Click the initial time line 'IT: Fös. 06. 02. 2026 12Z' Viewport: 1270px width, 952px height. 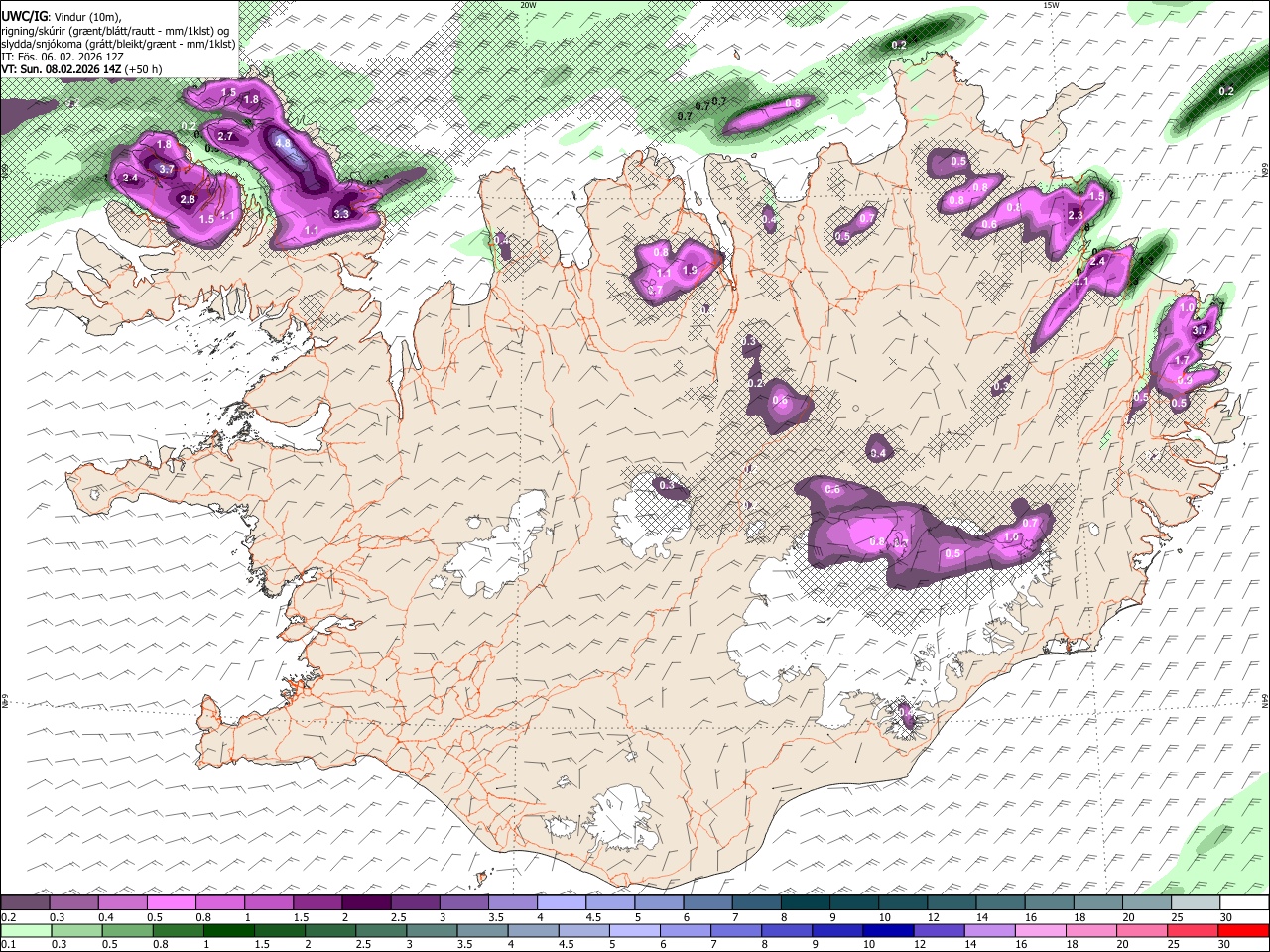[x=62, y=57]
